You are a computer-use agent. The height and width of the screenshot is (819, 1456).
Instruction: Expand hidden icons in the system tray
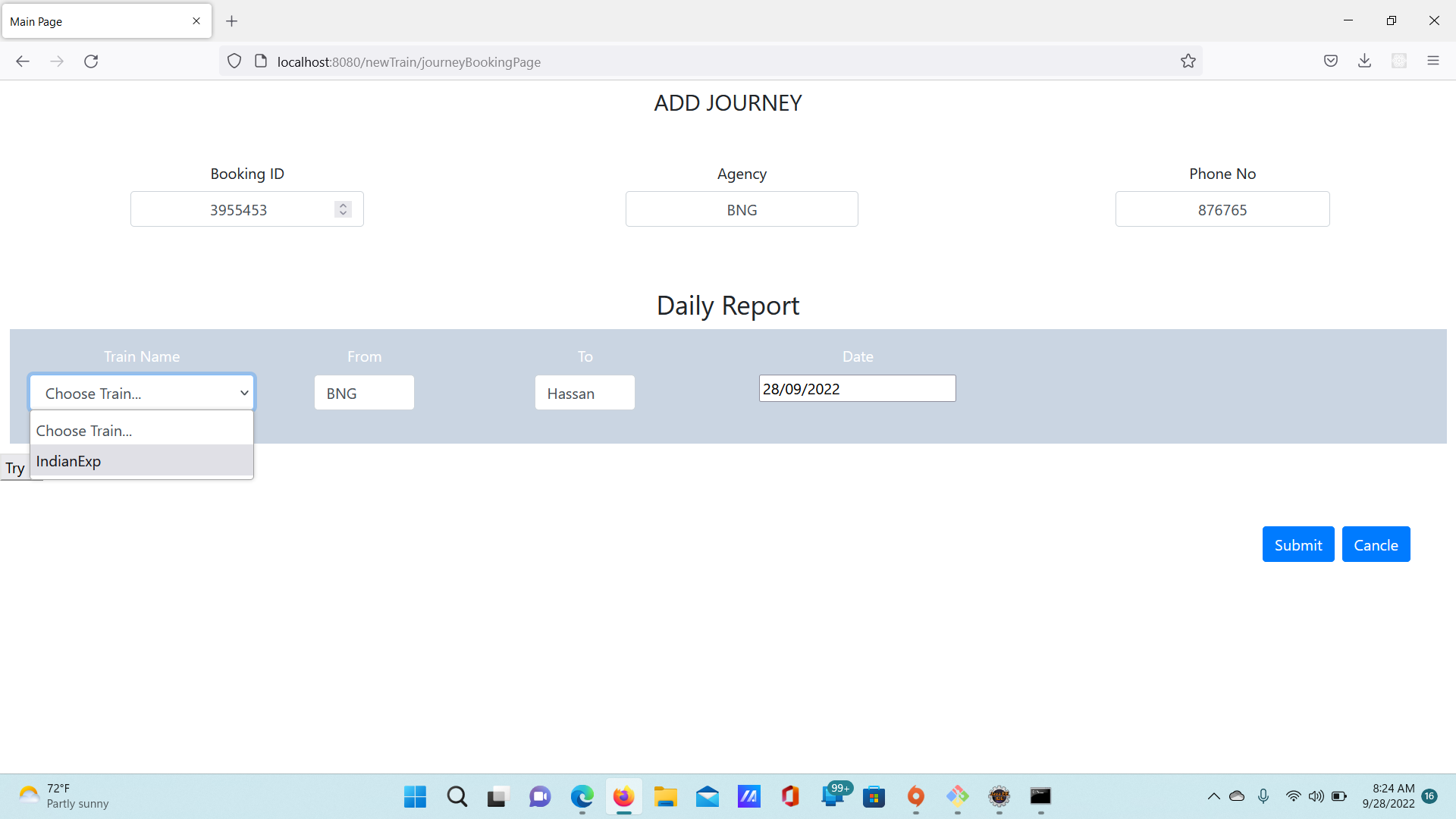[1214, 796]
